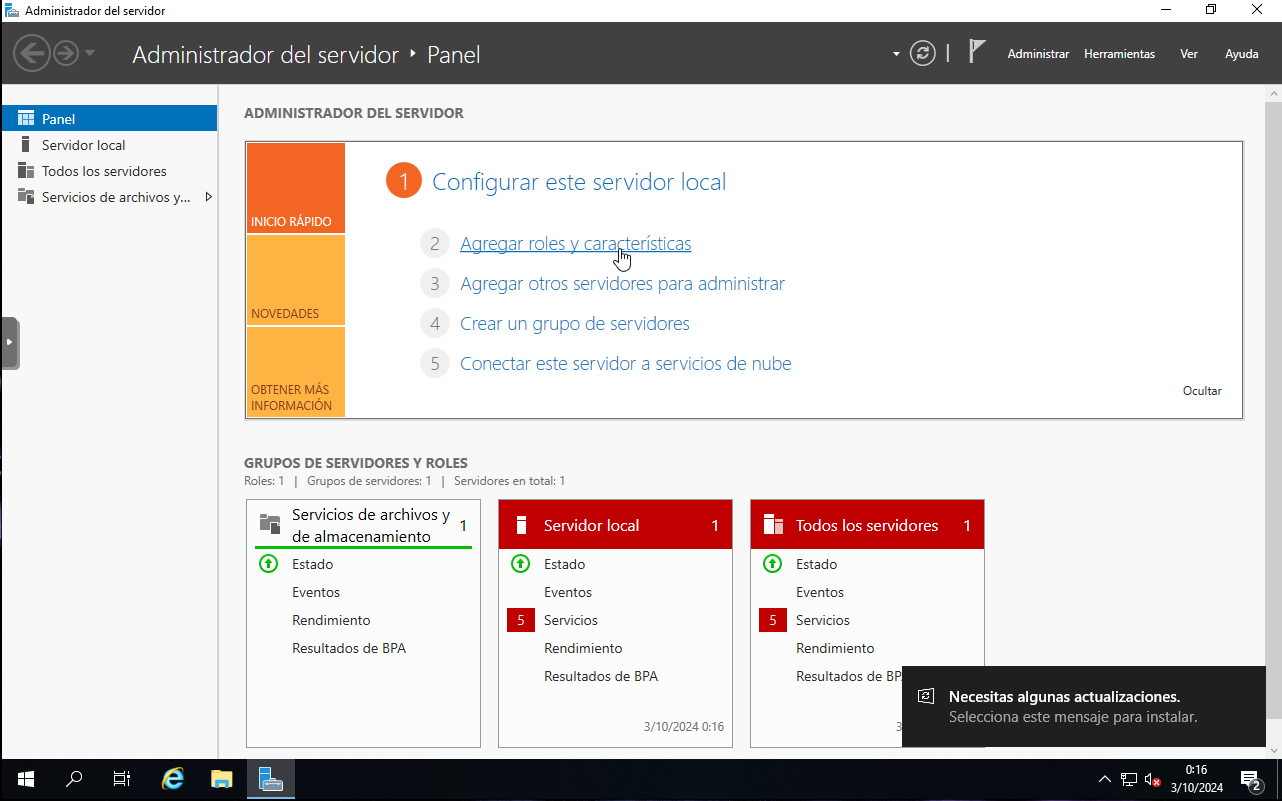Open Task View in the taskbar

(121, 779)
